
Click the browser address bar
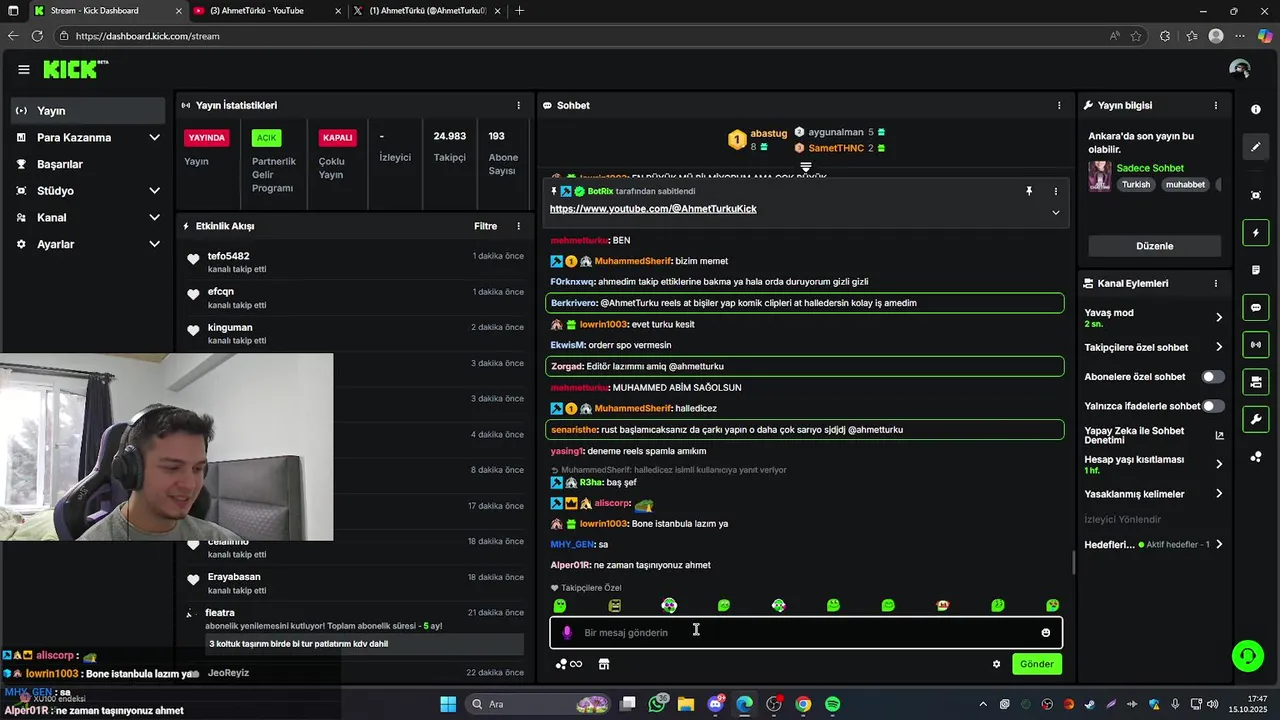(x=580, y=36)
